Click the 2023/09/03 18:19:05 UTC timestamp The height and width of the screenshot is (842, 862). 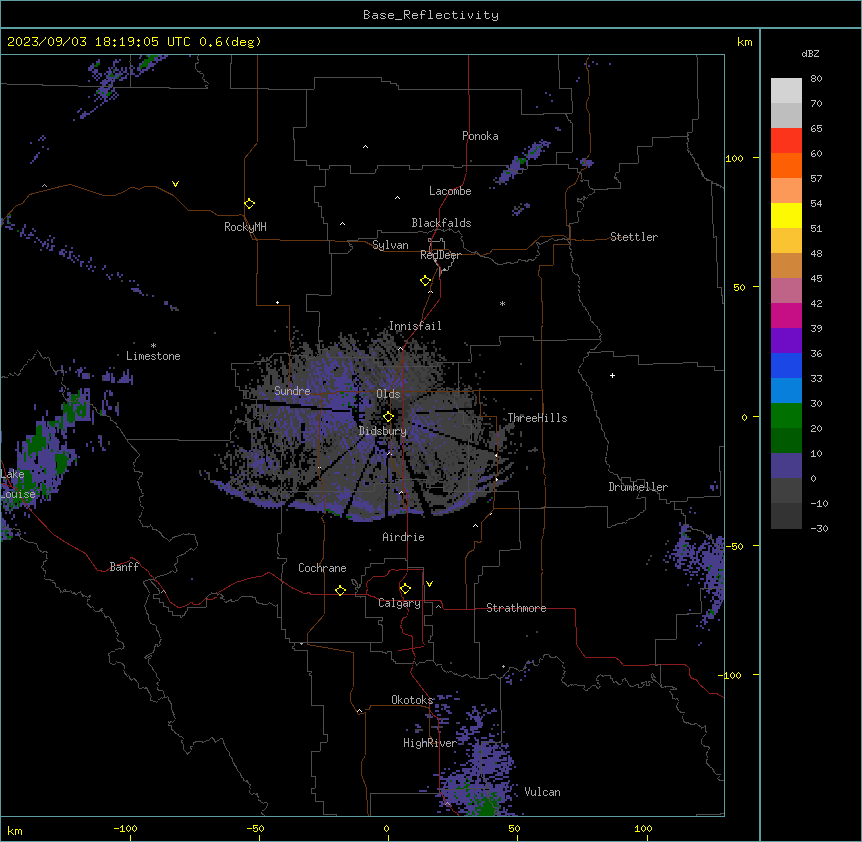(98, 42)
